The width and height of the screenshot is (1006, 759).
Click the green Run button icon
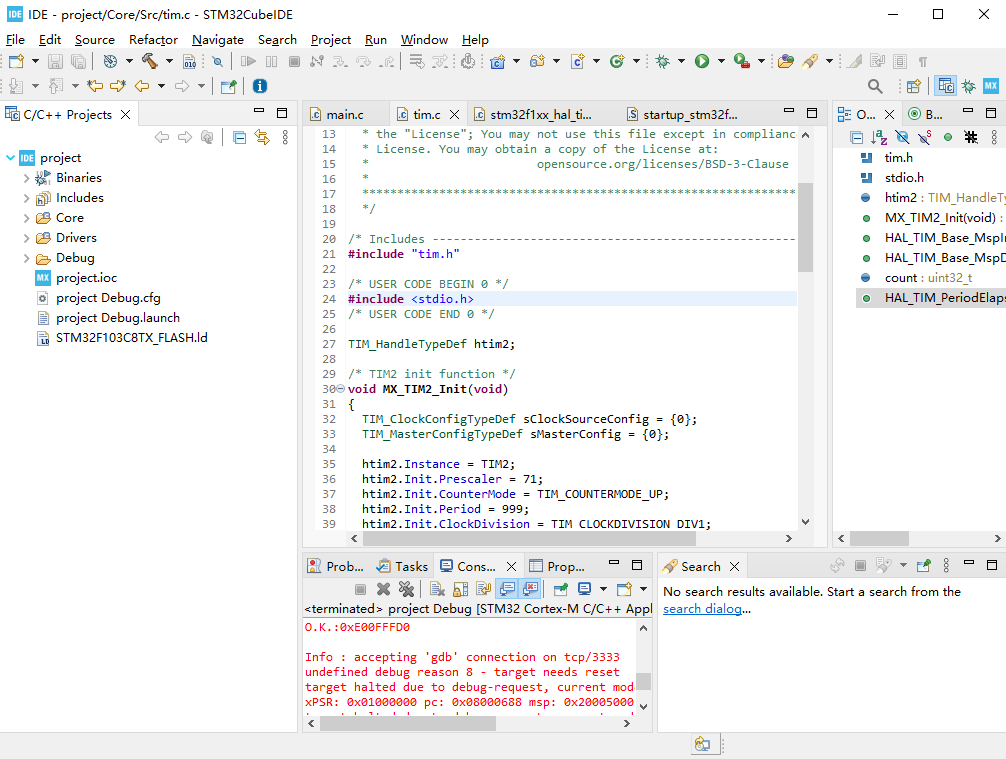[702, 62]
